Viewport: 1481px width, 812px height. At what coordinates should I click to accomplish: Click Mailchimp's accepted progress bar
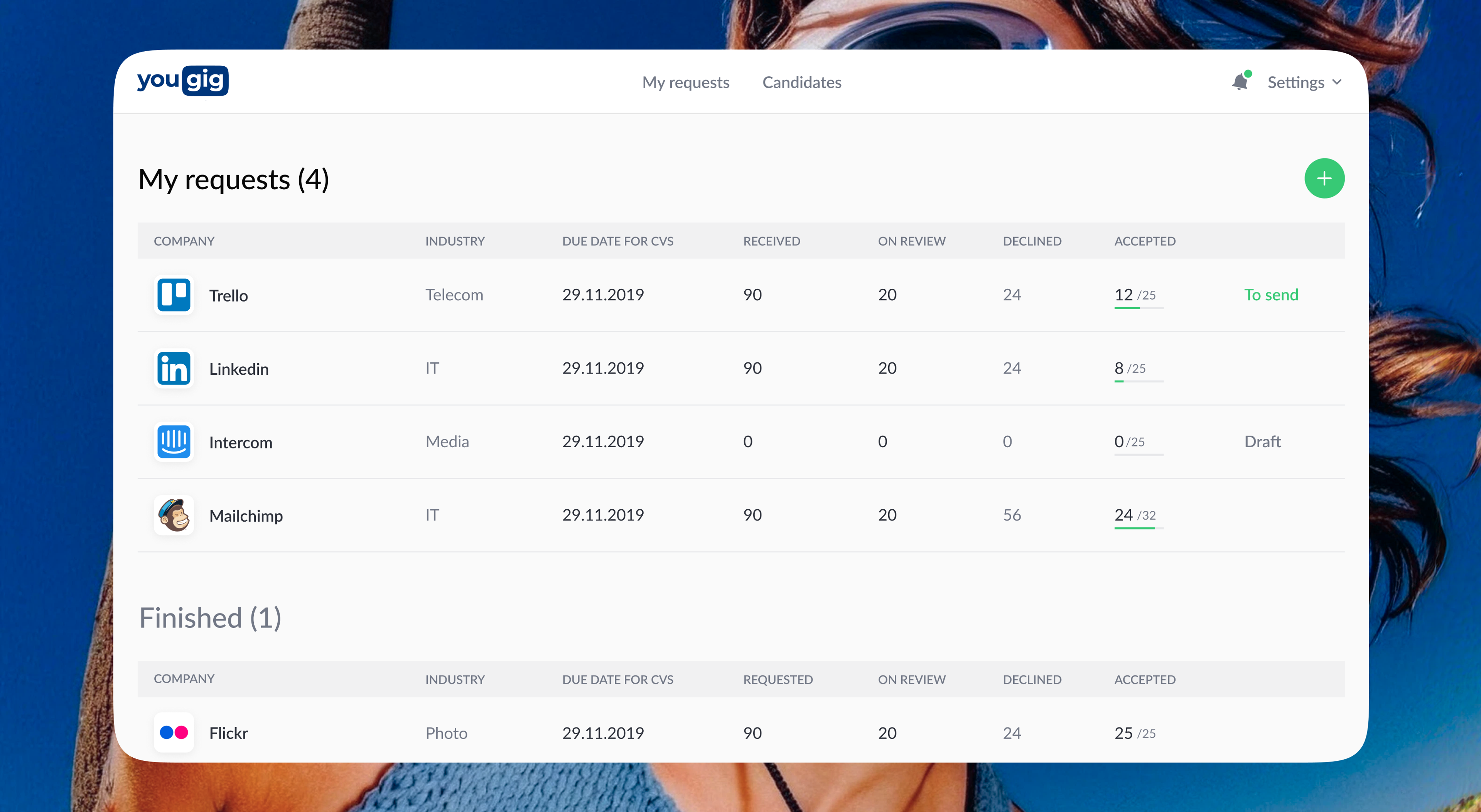click(1139, 528)
